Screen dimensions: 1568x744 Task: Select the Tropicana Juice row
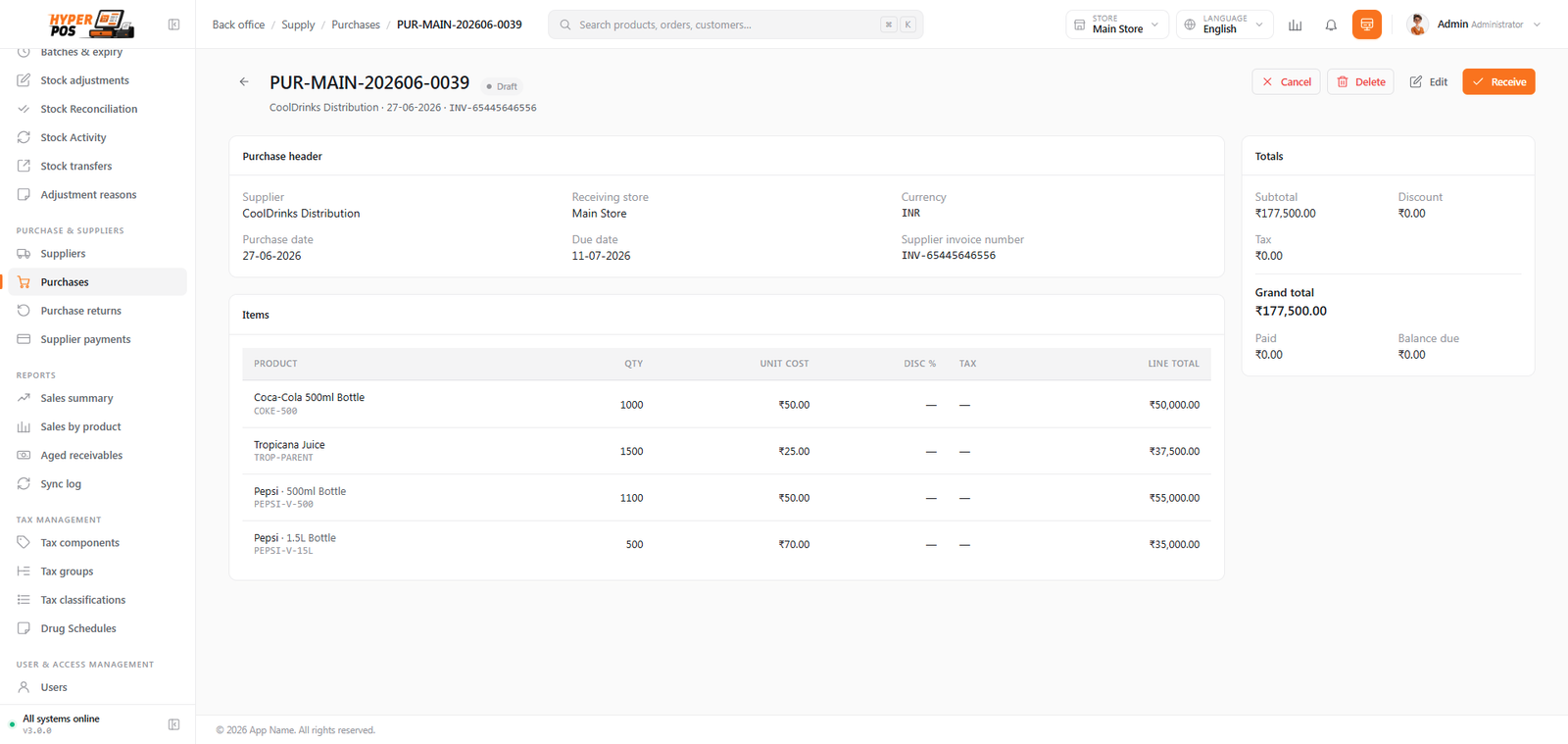coord(726,451)
